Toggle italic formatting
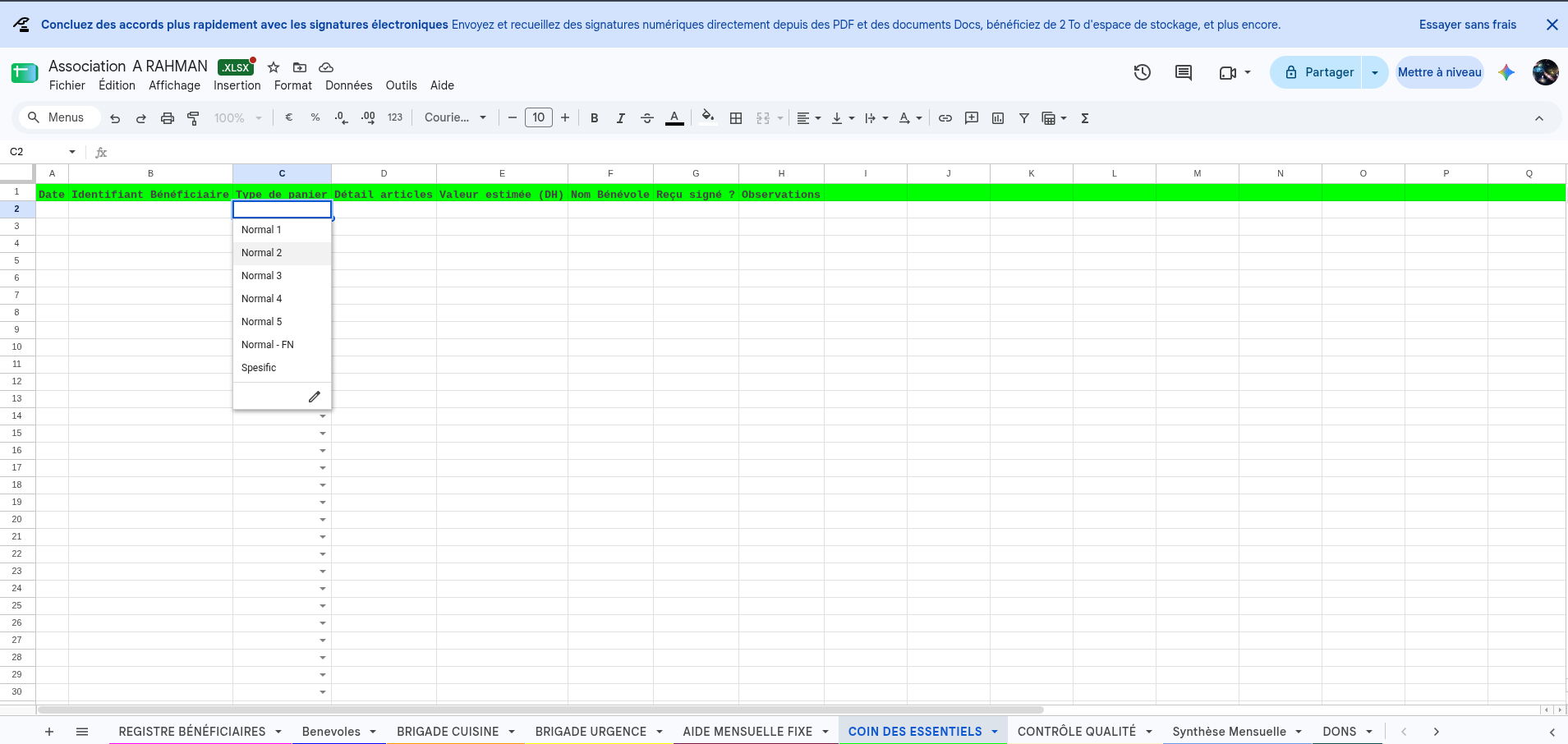1568x744 pixels. tap(621, 118)
